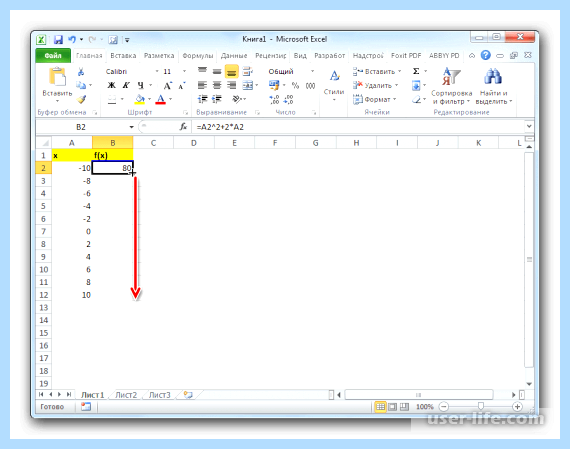Decrease font size with small A icon

tap(181, 86)
